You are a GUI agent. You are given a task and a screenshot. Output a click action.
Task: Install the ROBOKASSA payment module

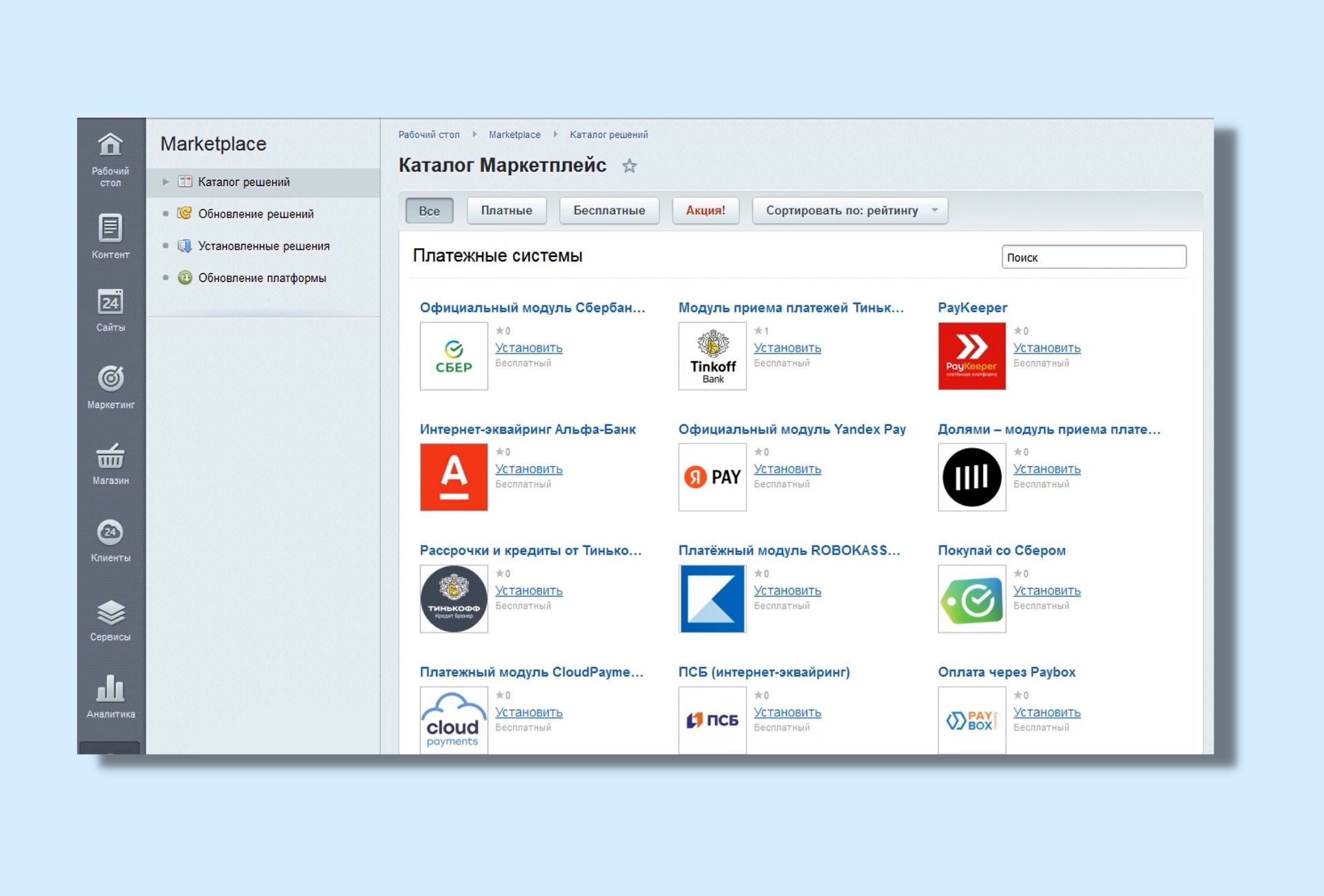pyautogui.click(x=788, y=591)
